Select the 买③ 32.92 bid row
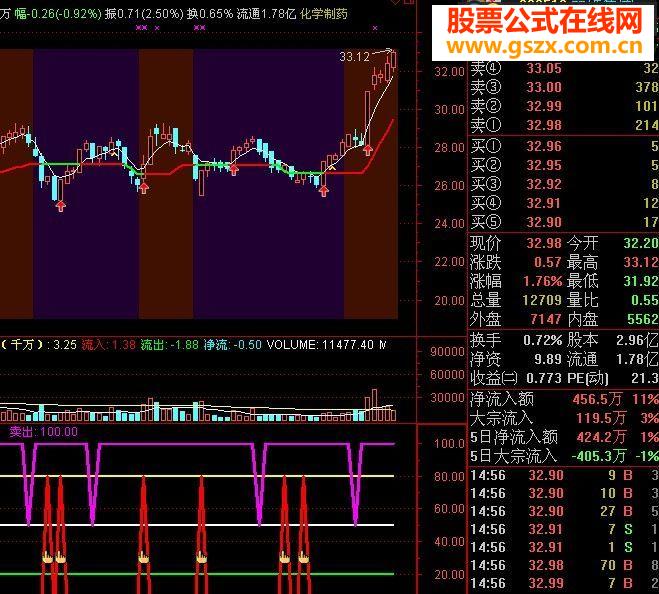659x594 pixels. point(563,184)
